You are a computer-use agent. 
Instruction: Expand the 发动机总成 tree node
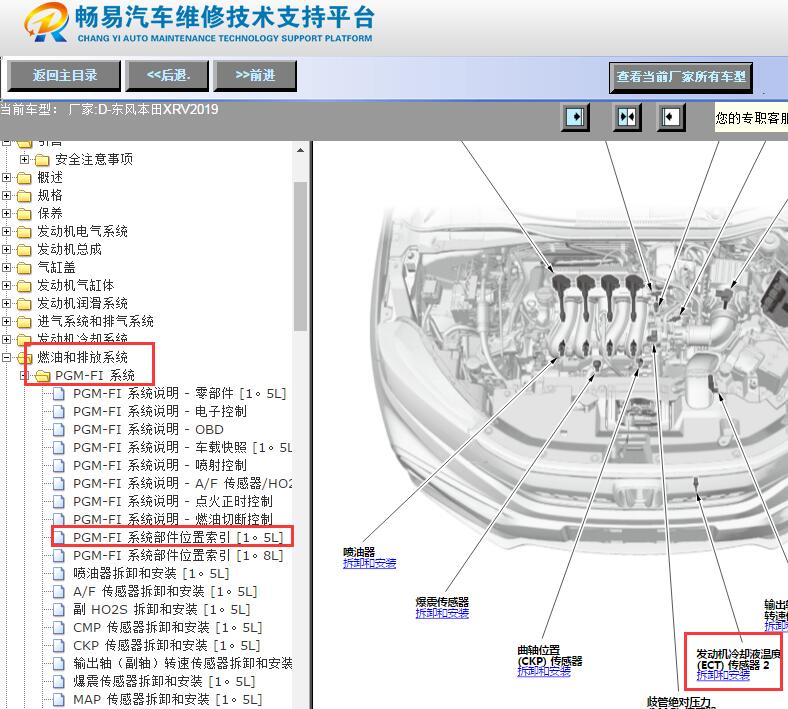point(7,249)
